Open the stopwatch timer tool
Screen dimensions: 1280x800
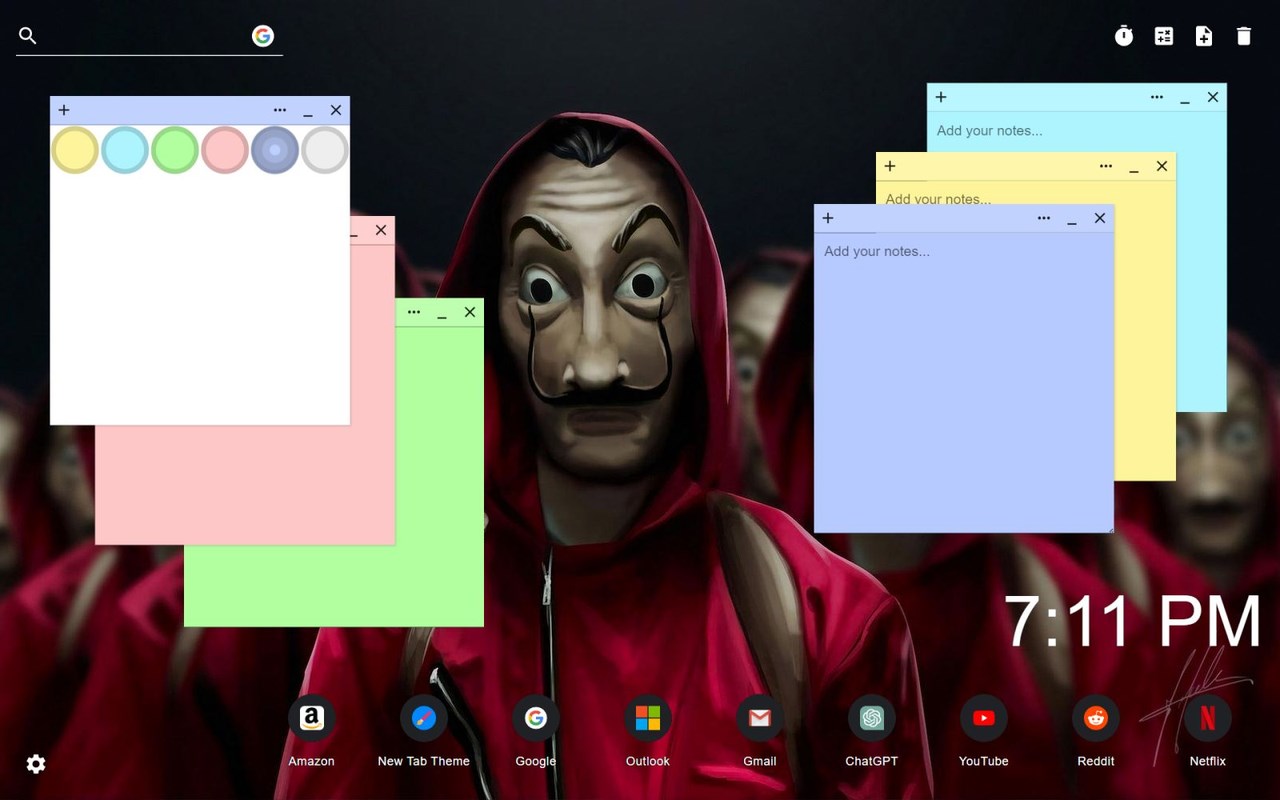click(x=1124, y=36)
